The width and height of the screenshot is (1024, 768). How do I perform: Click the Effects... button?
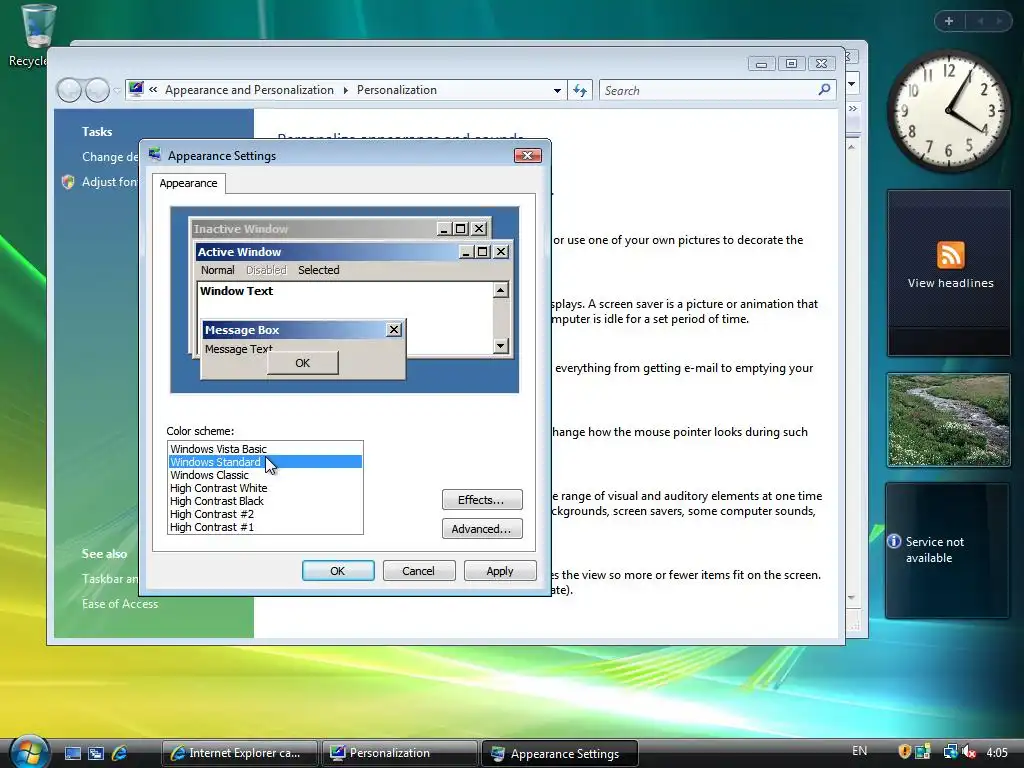[x=482, y=500]
